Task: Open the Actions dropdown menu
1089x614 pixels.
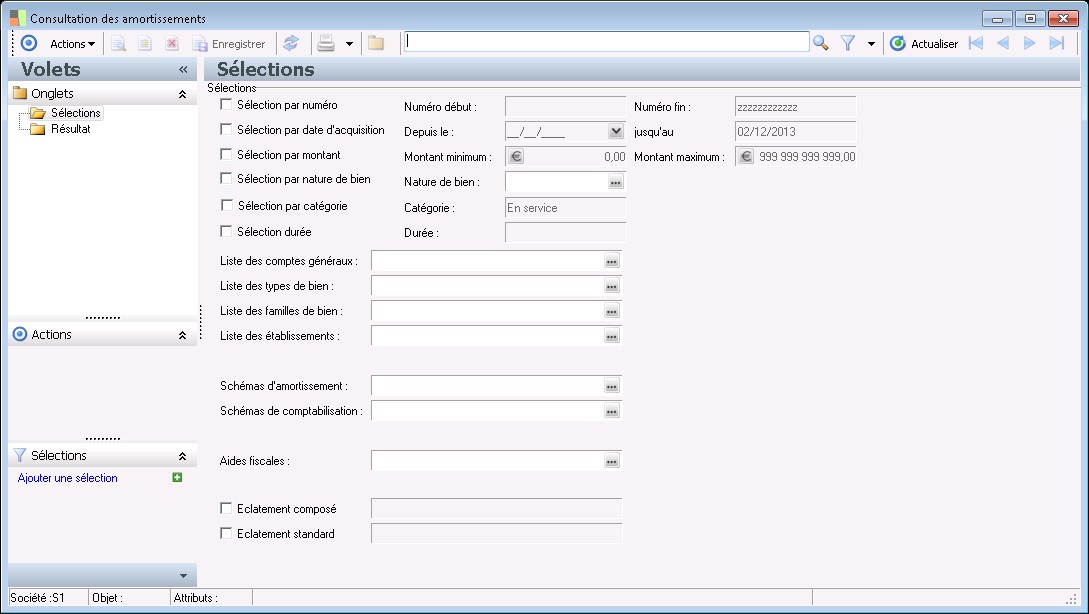Action: click(73, 44)
